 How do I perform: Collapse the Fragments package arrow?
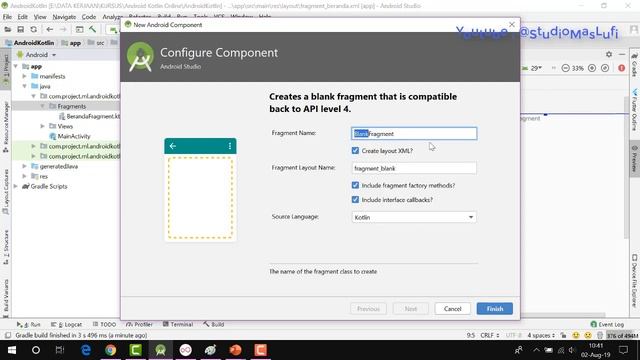[42, 106]
